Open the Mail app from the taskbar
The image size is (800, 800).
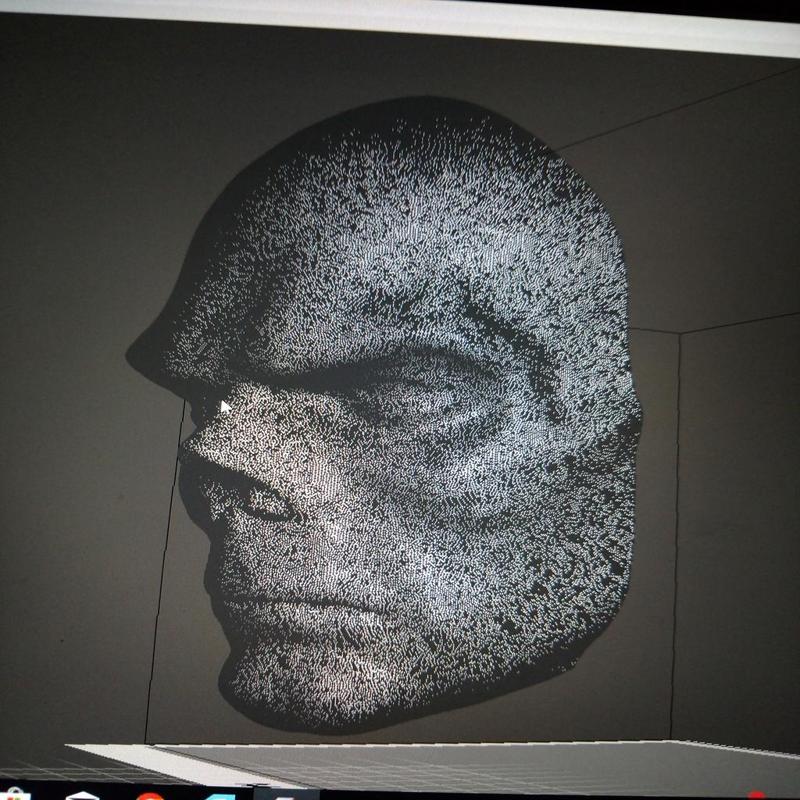point(80,795)
